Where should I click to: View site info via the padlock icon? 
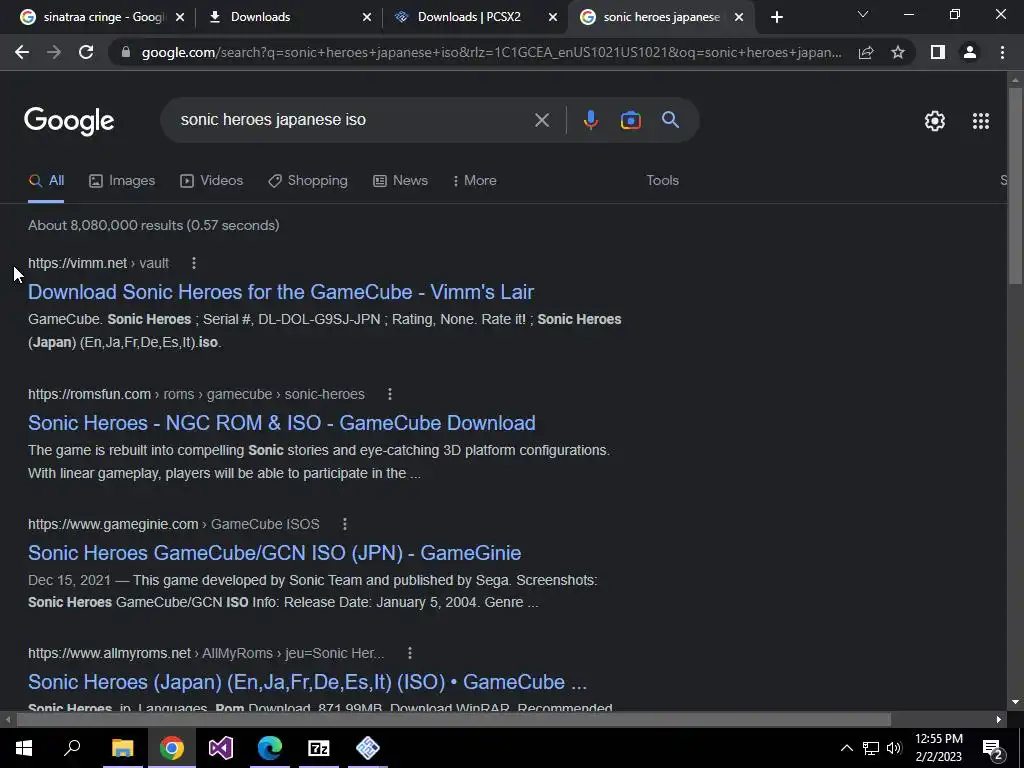coord(126,52)
